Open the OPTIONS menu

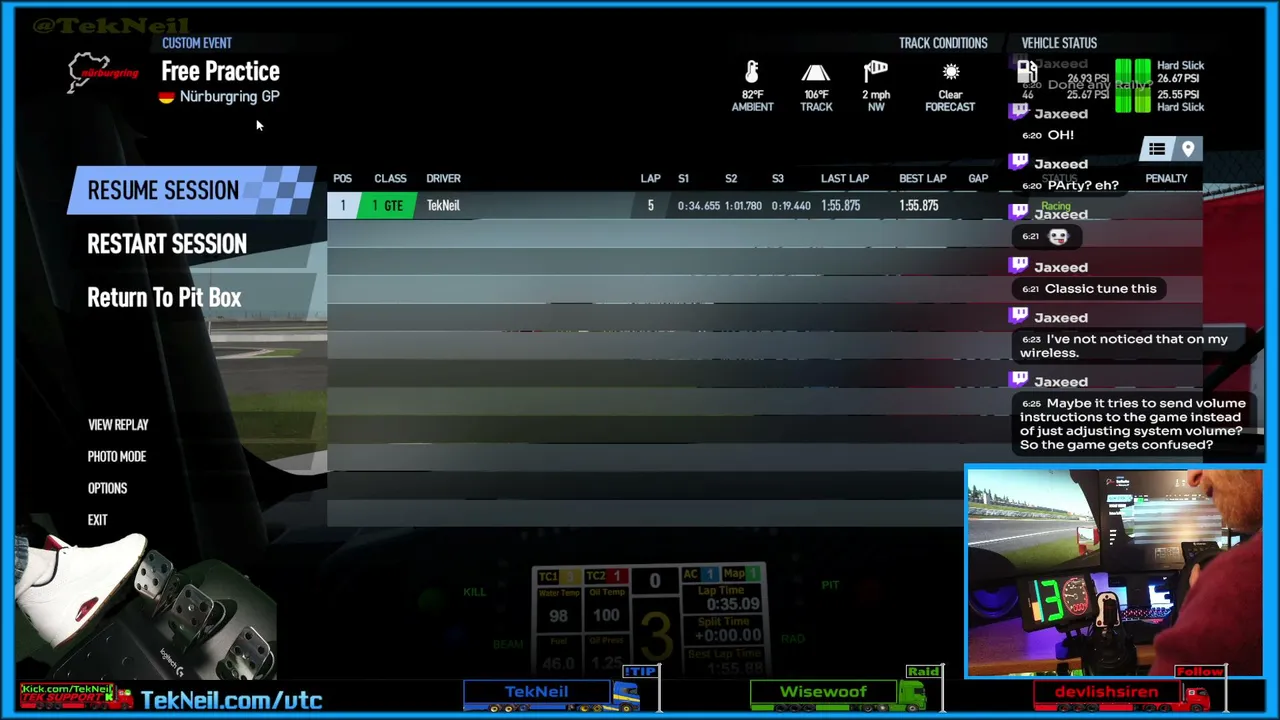pos(107,489)
